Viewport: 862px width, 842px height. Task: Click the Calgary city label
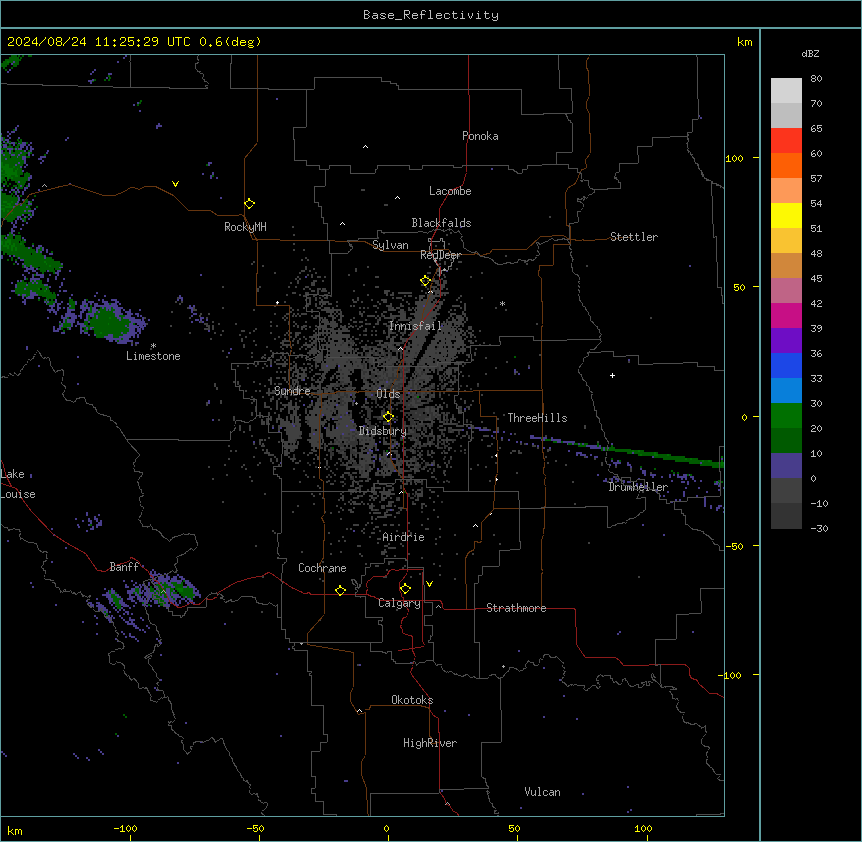click(399, 603)
